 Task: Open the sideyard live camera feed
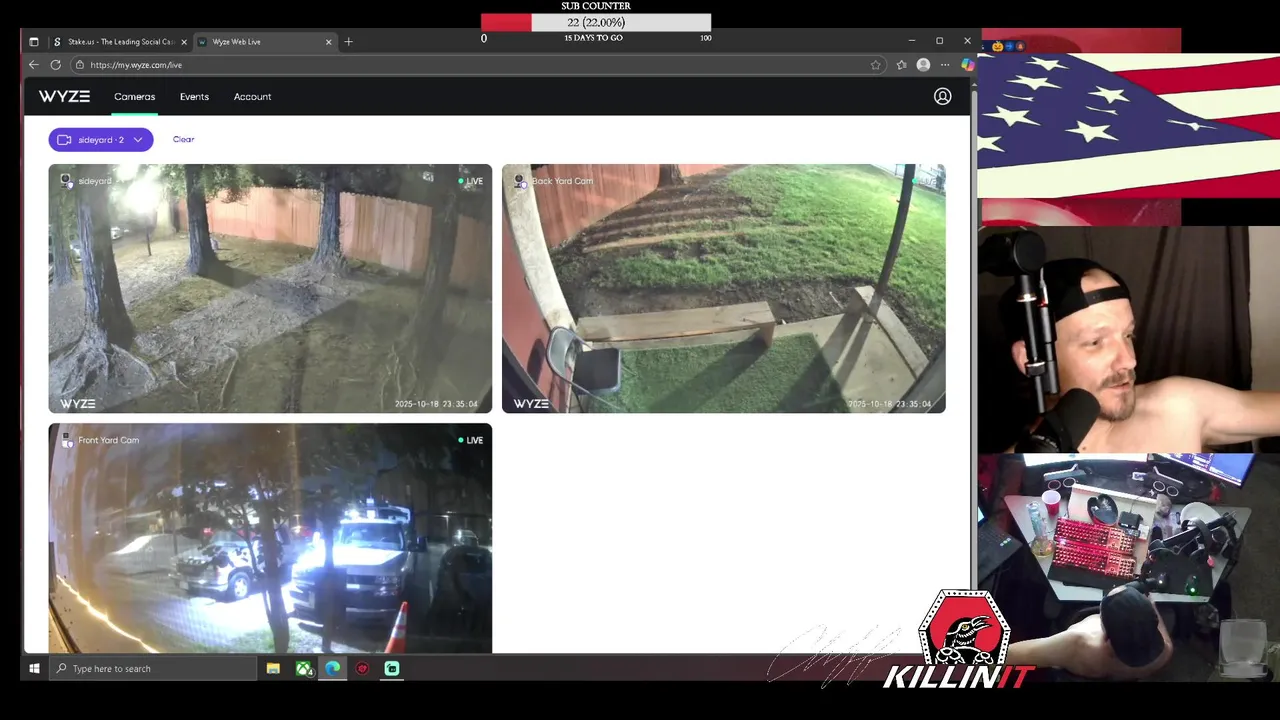coord(270,289)
